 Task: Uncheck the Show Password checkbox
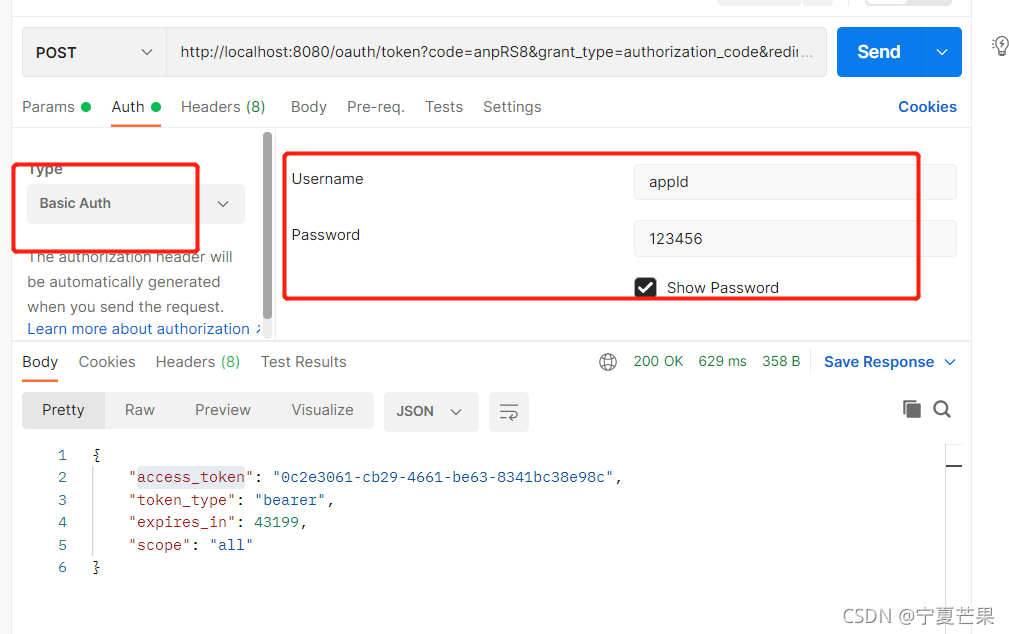click(645, 287)
